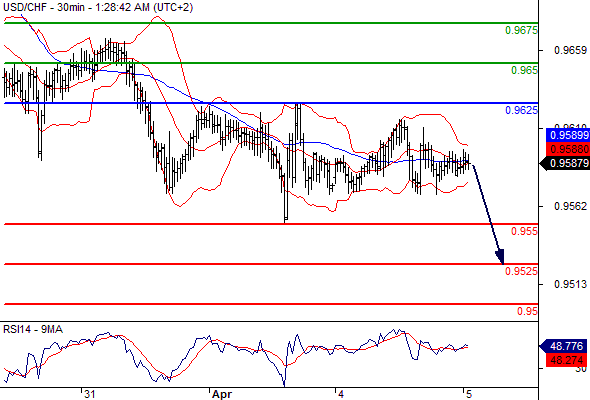Select the 48.274 RSI MA value tag

[566, 360]
